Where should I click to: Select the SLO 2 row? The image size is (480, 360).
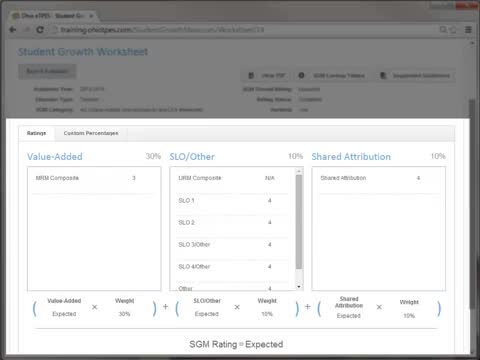click(x=232, y=222)
